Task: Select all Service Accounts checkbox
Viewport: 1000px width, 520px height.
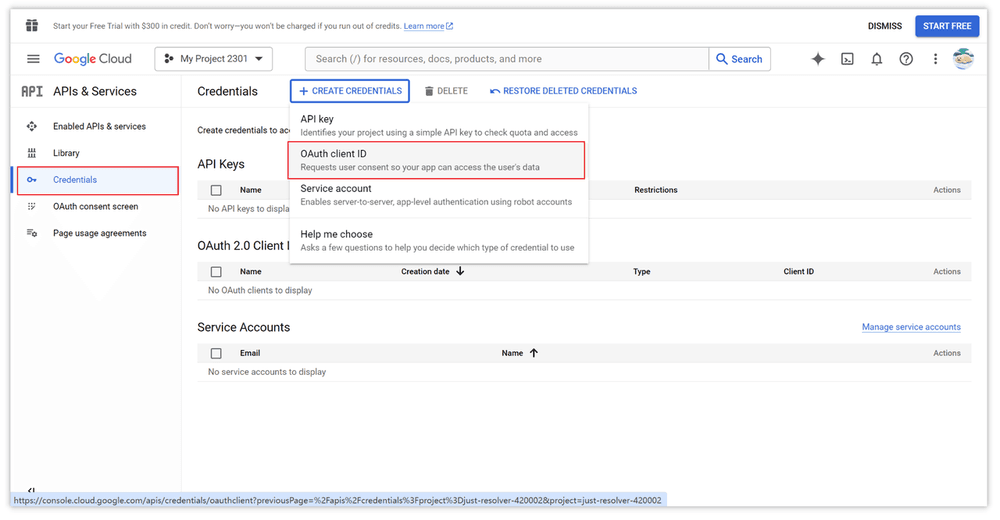Action: tap(216, 353)
